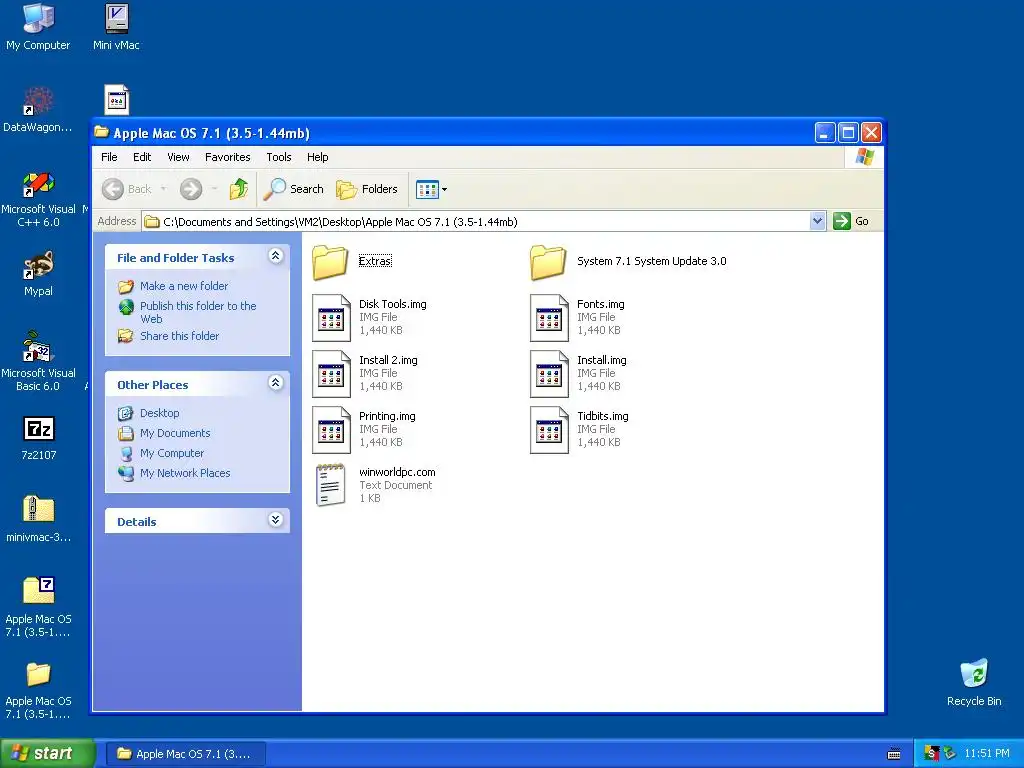Open the Edit menu

click(142, 157)
